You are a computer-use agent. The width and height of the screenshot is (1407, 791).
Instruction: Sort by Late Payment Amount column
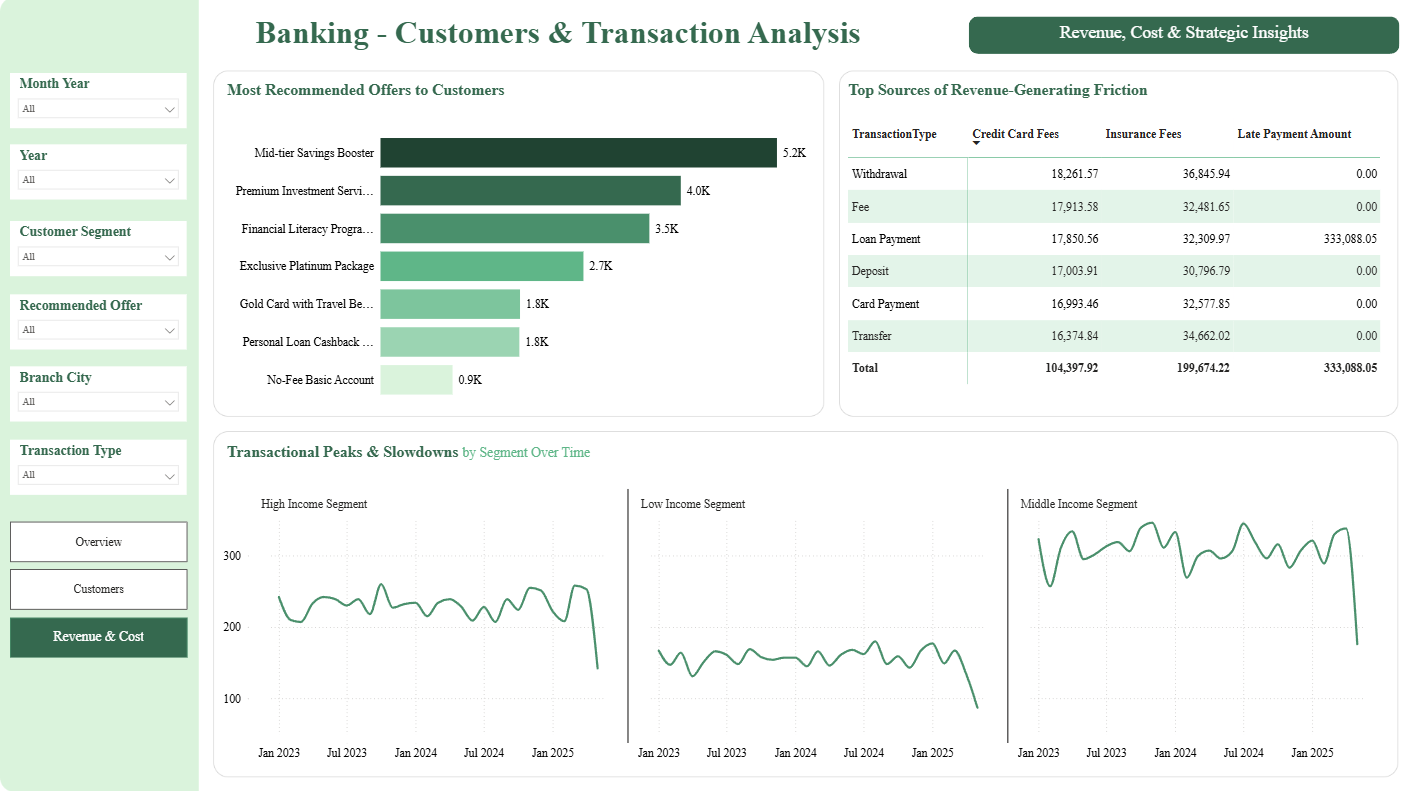point(1294,134)
